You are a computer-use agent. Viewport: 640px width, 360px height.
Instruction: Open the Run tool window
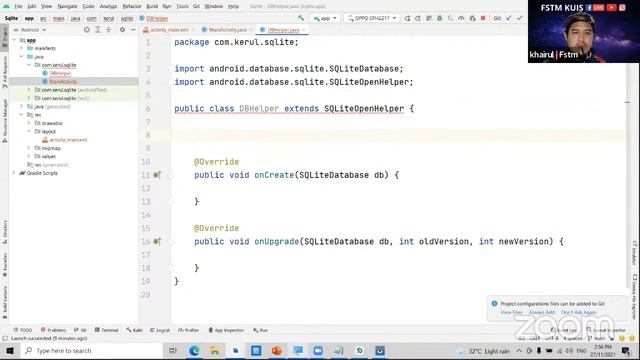coord(260,330)
